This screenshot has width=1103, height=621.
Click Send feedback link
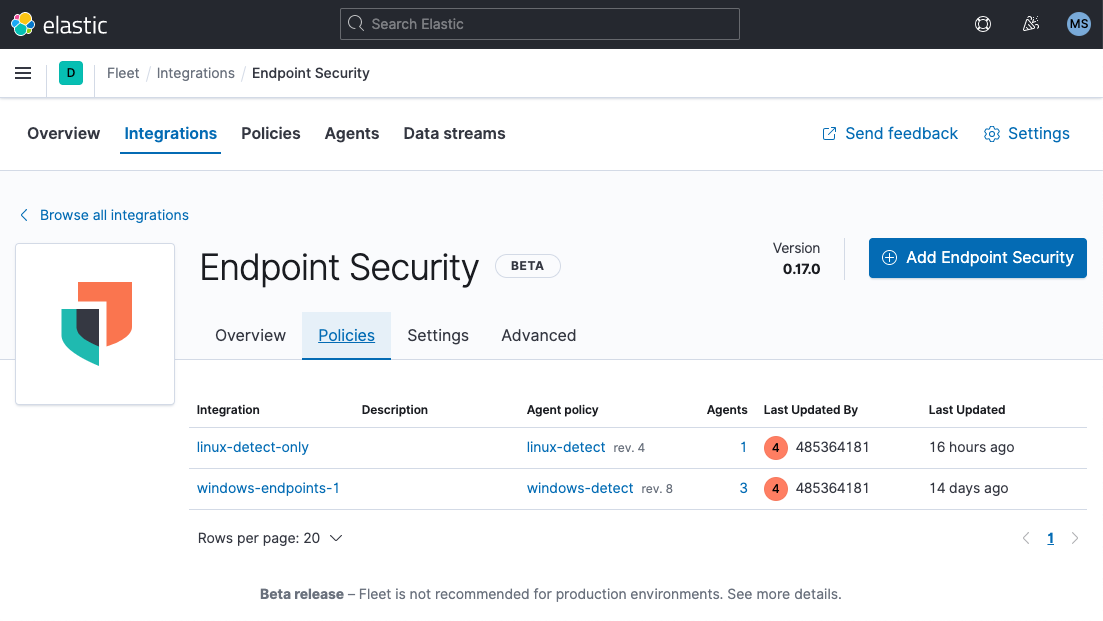click(x=890, y=134)
